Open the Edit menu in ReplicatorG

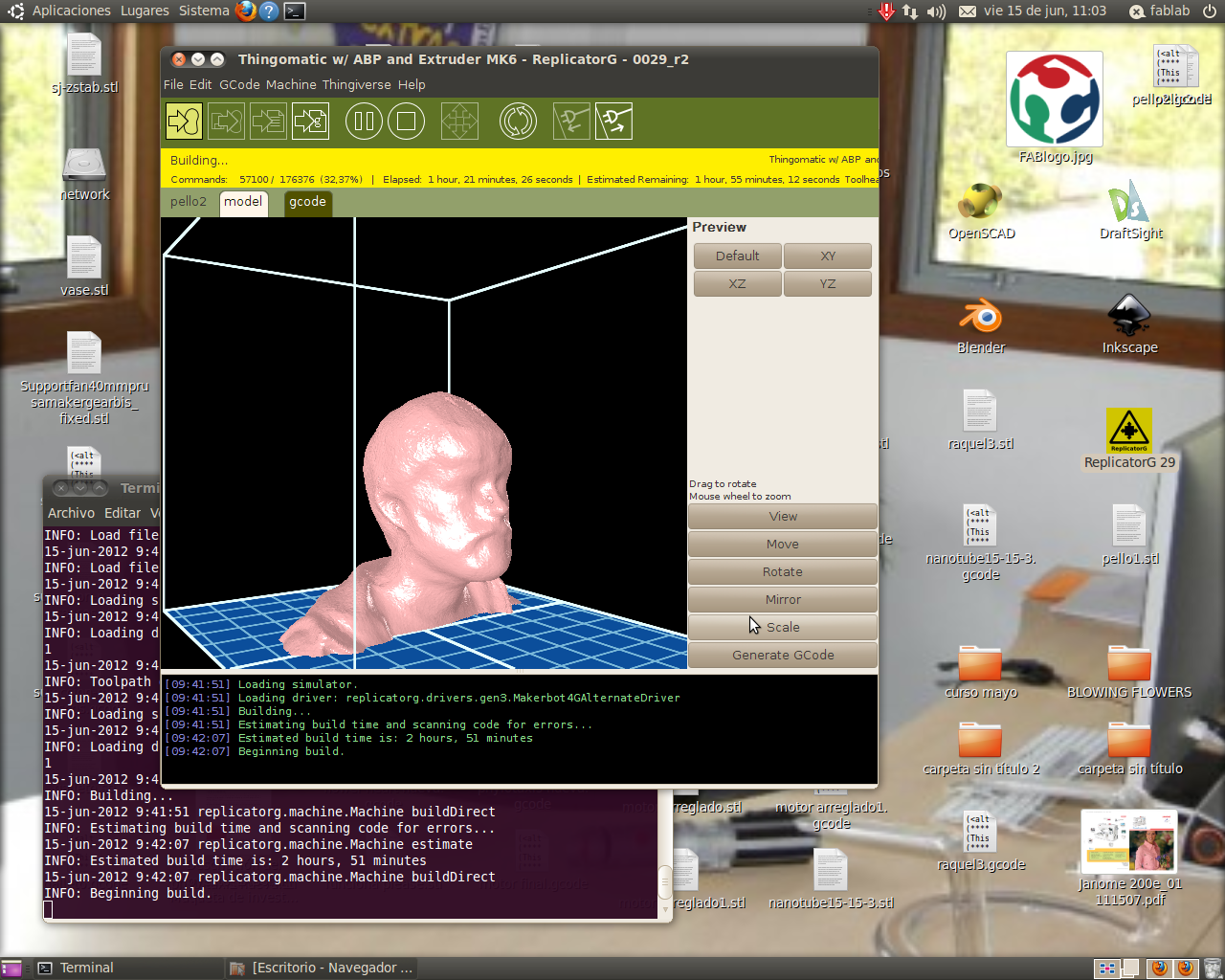point(200,84)
